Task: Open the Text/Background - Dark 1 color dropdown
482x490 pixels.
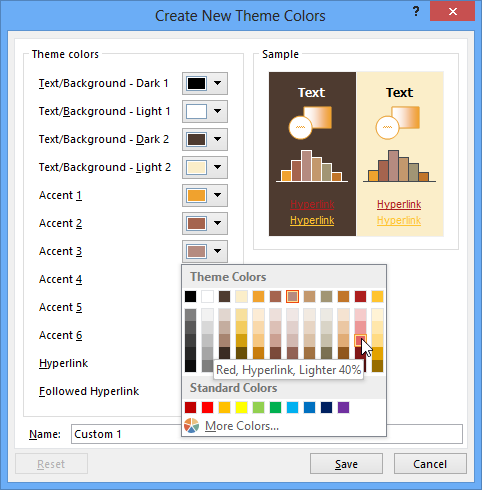Action: pyautogui.click(x=205, y=83)
